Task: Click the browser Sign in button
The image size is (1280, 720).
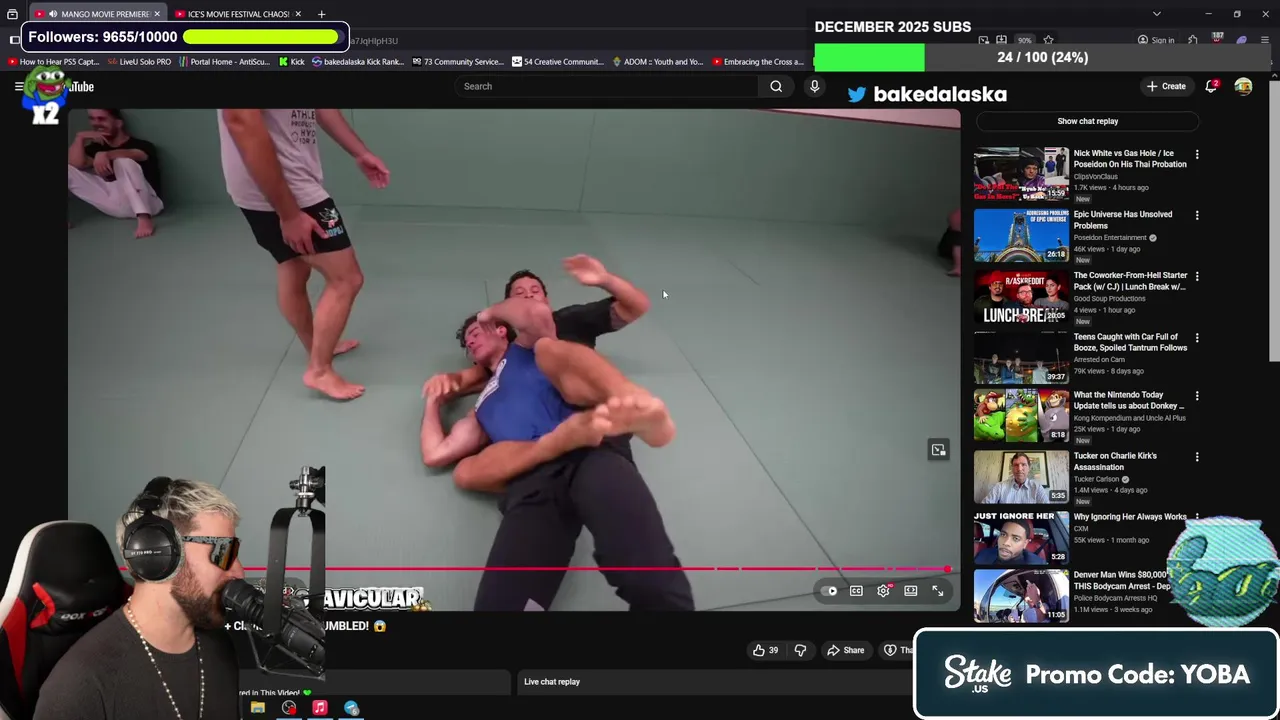Action: (1156, 41)
